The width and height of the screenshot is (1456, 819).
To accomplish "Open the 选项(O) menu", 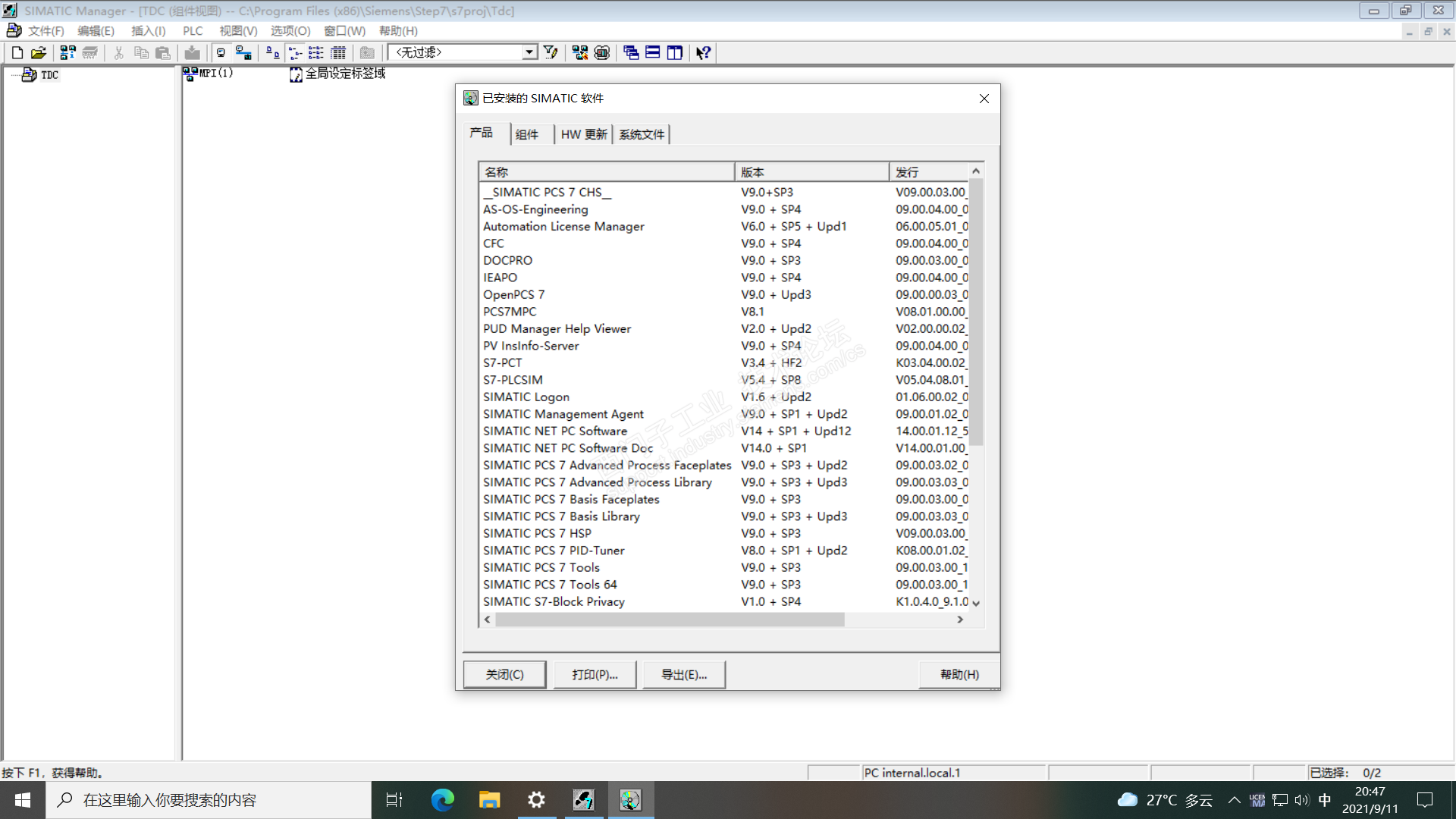I will coord(290,31).
